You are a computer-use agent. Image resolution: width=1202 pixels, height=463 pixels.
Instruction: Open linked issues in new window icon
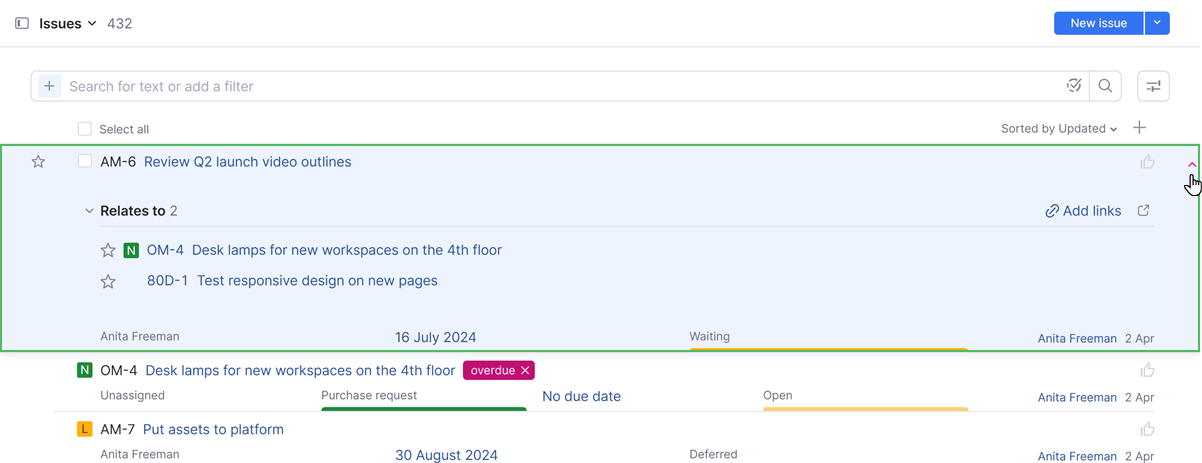point(1144,211)
